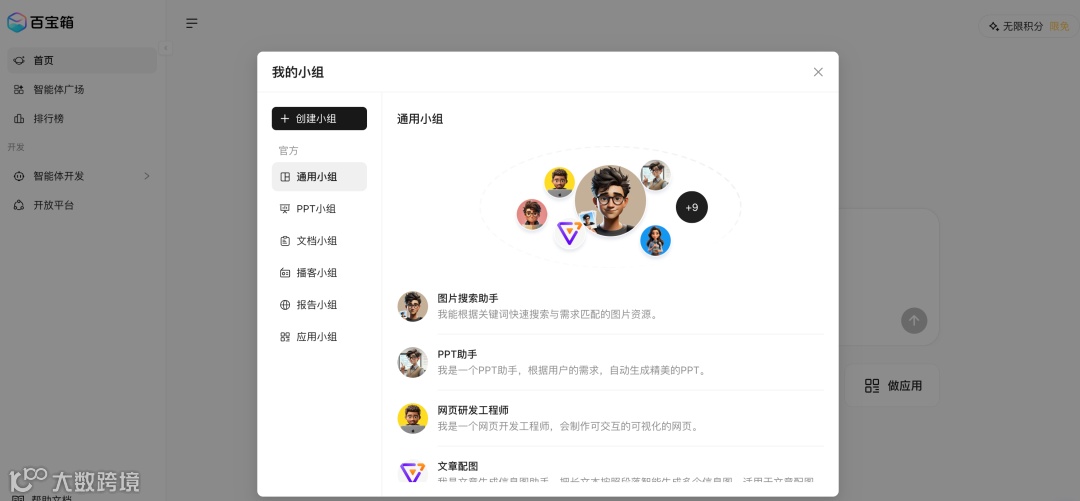
Task: Click the large central avatar with glasses
Action: pos(610,201)
